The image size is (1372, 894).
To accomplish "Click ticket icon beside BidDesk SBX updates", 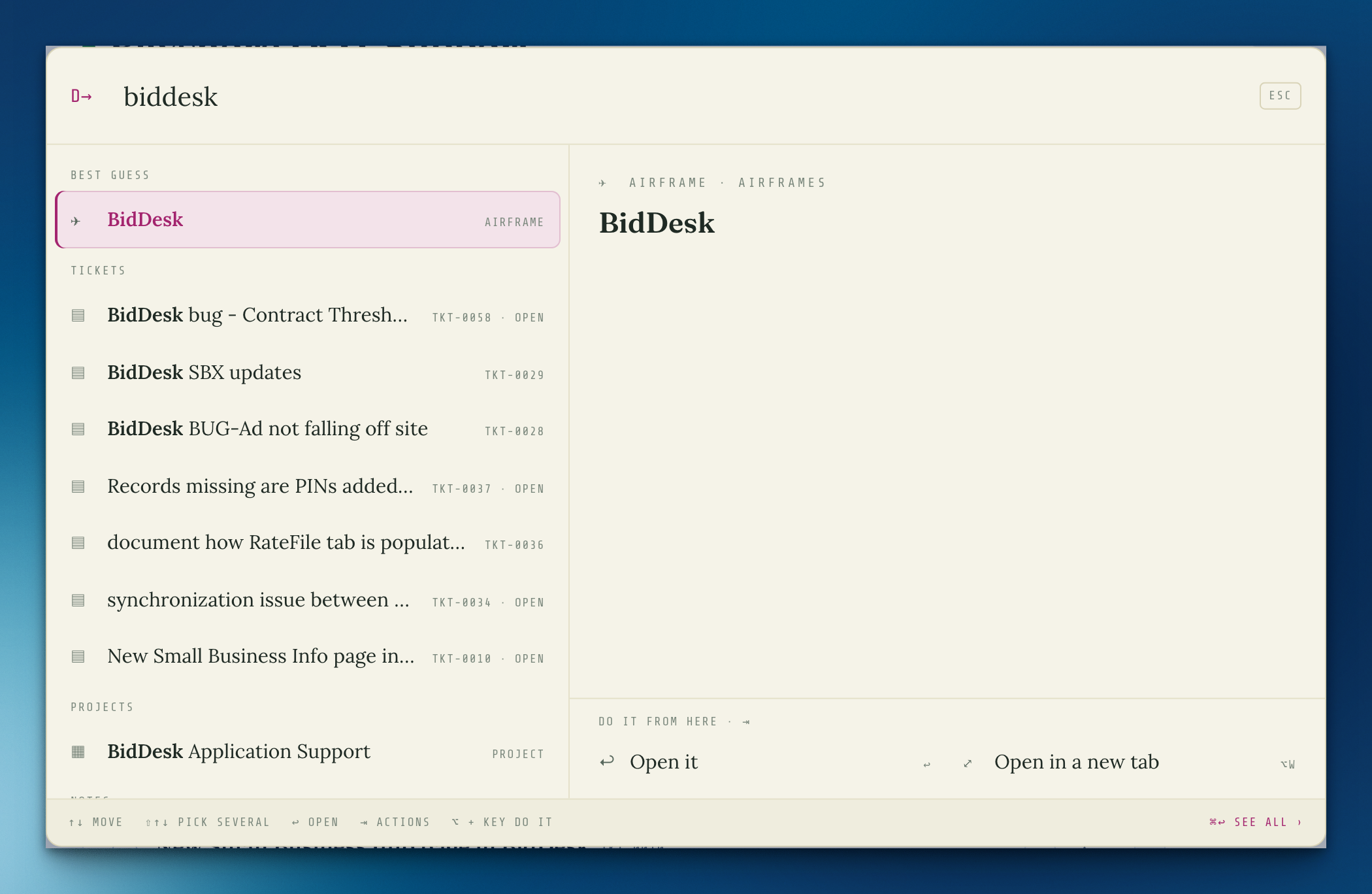I will point(78,373).
